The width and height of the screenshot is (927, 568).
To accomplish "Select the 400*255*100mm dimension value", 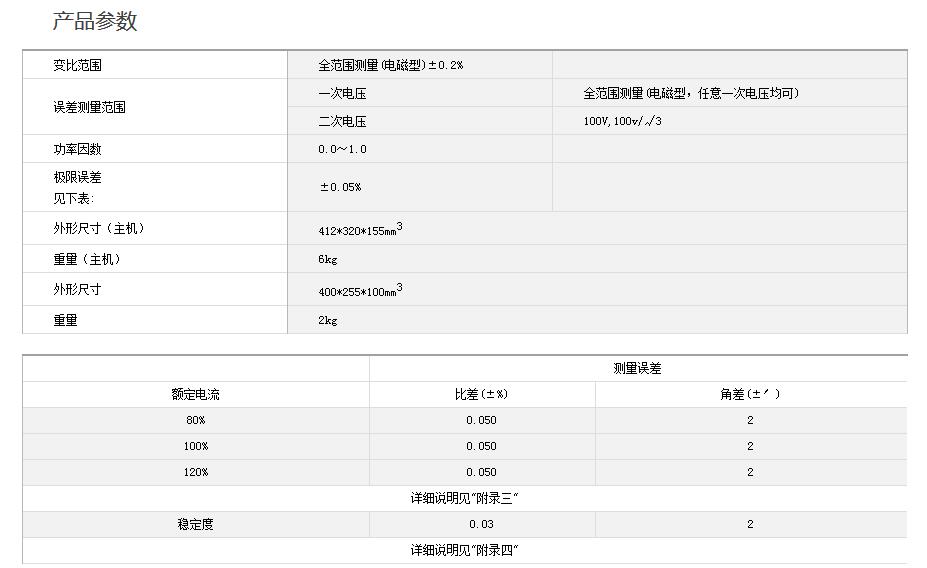I will point(360,289).
